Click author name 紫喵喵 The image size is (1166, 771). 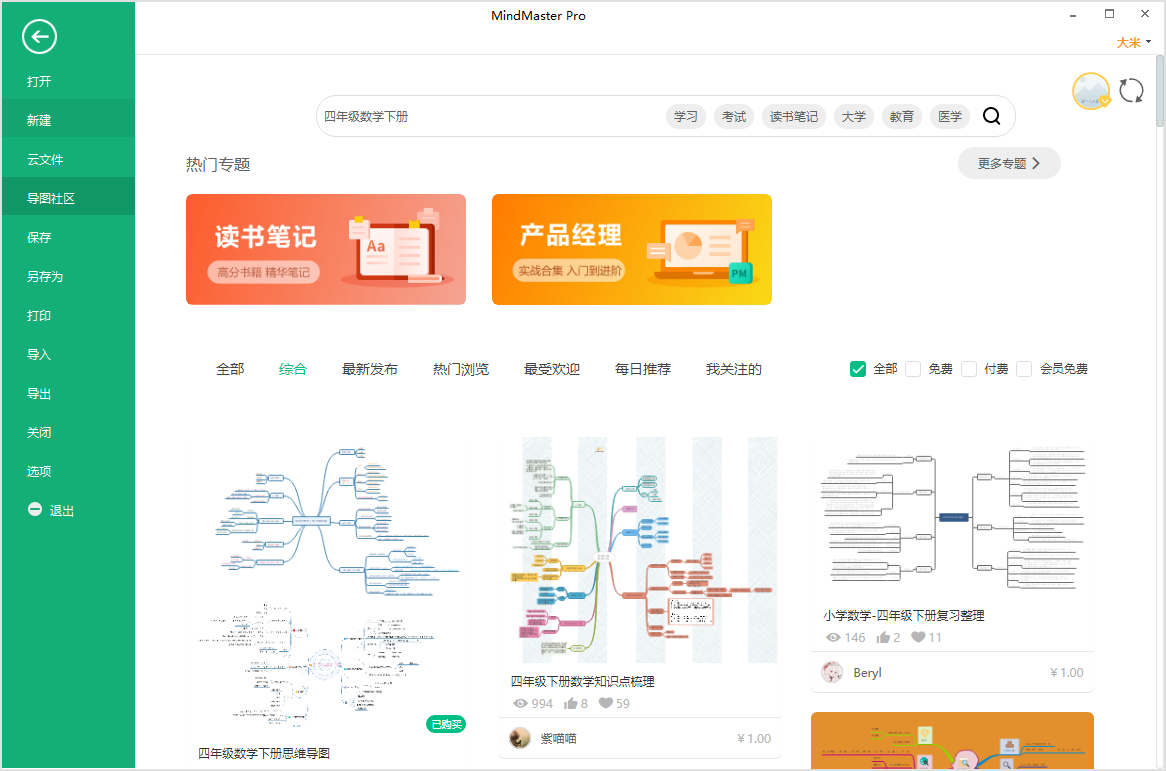click(x=558, y=738)
